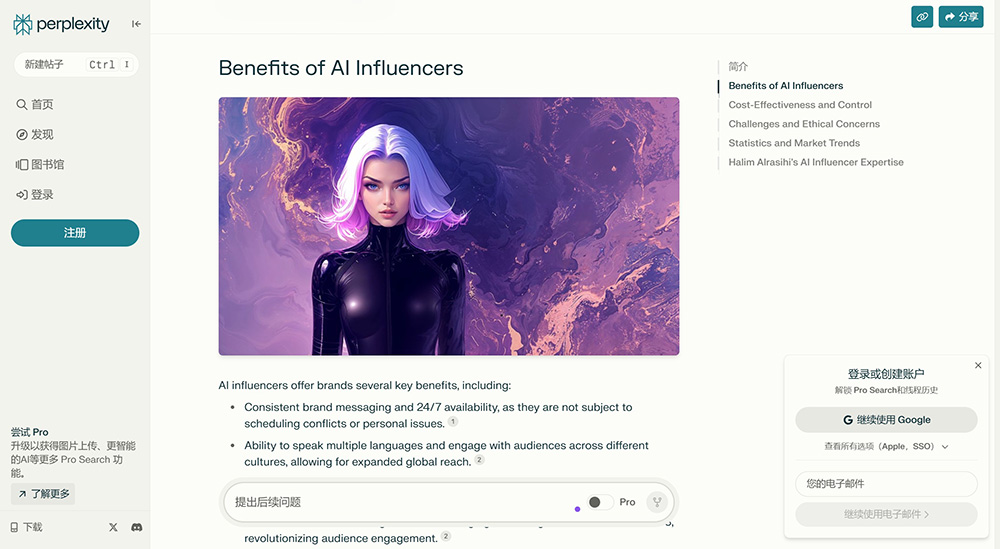Click 继续使用 Google button
This screenshot has height=549, width=1000.
pos(886,420)
